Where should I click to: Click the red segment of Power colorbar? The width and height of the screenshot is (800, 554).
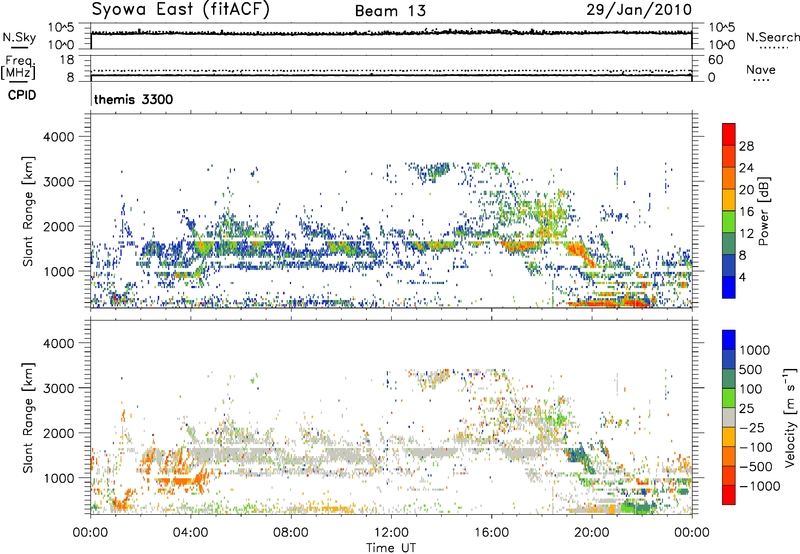click(x=728, y=140)
